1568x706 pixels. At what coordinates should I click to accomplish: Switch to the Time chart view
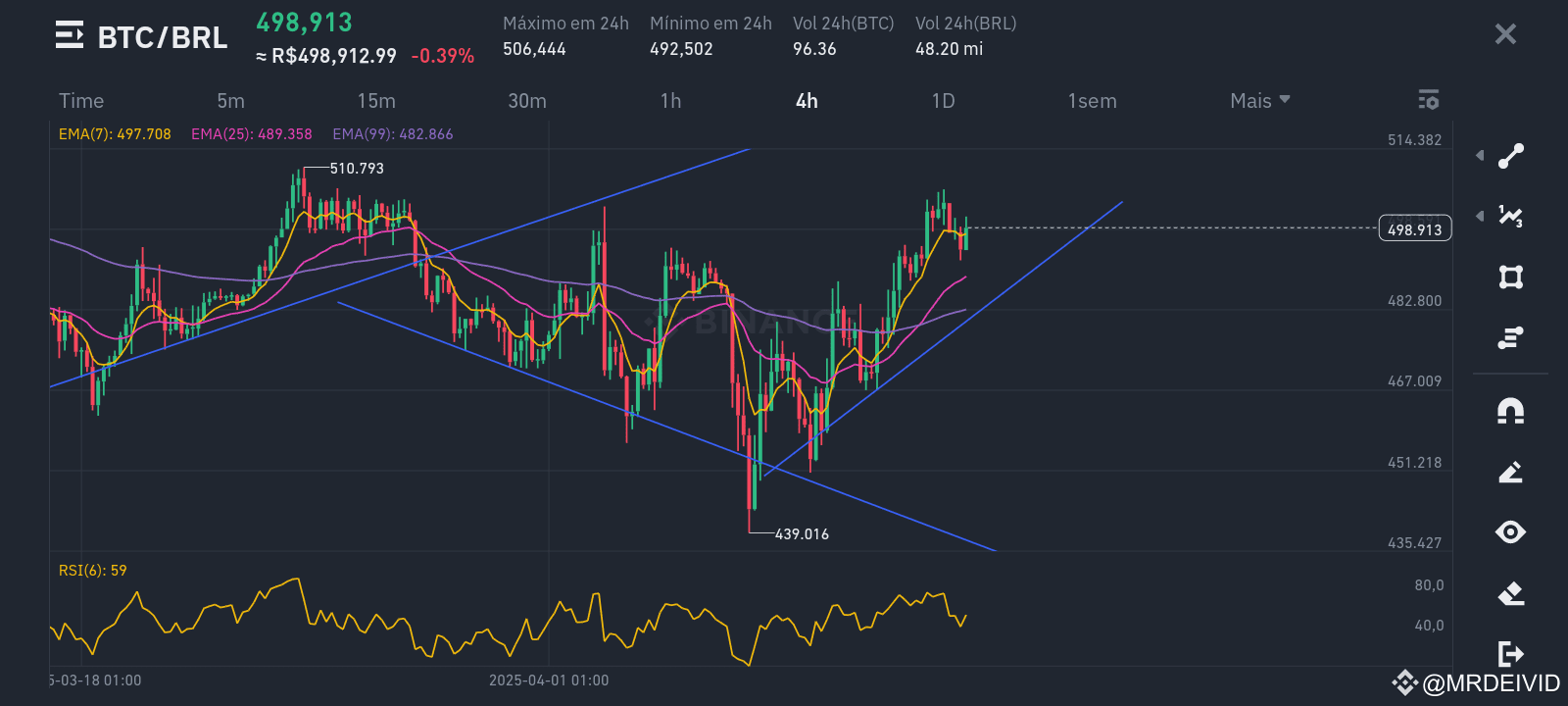point(81,101)
